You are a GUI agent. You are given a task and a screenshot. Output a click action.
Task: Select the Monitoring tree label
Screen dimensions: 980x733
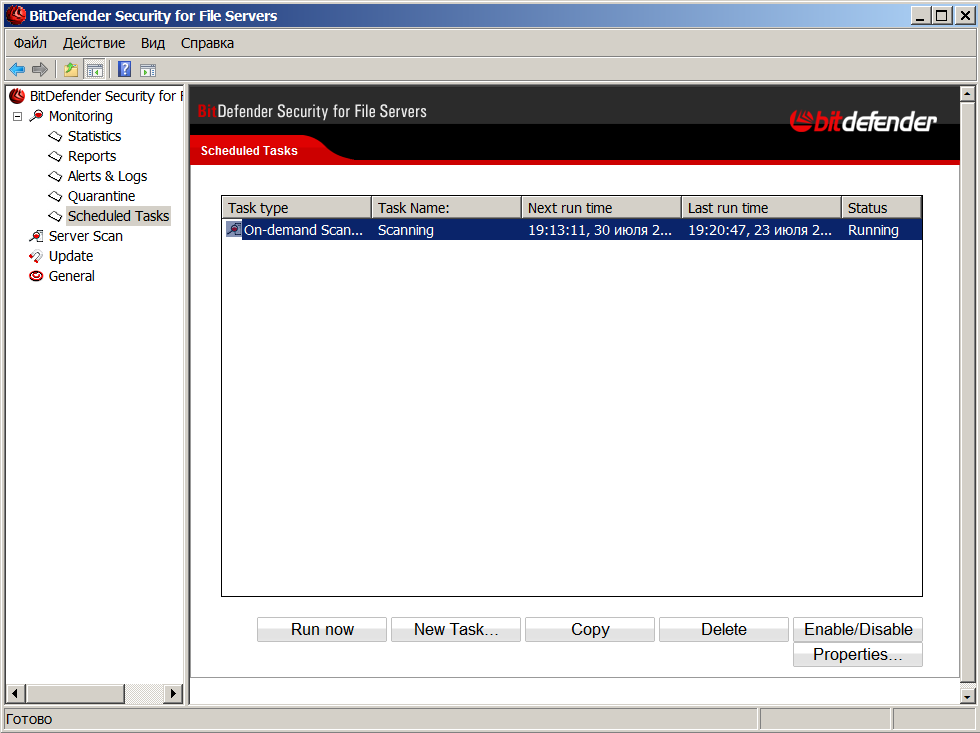(81, 116)
